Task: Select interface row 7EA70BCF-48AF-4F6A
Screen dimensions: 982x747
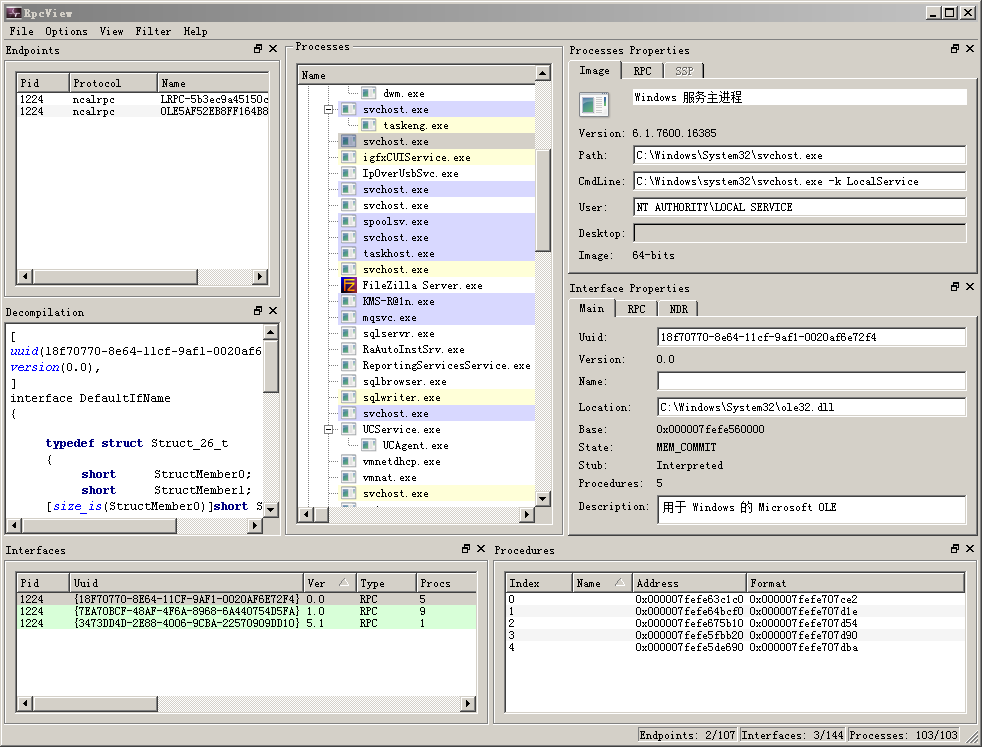Action: 246,611
